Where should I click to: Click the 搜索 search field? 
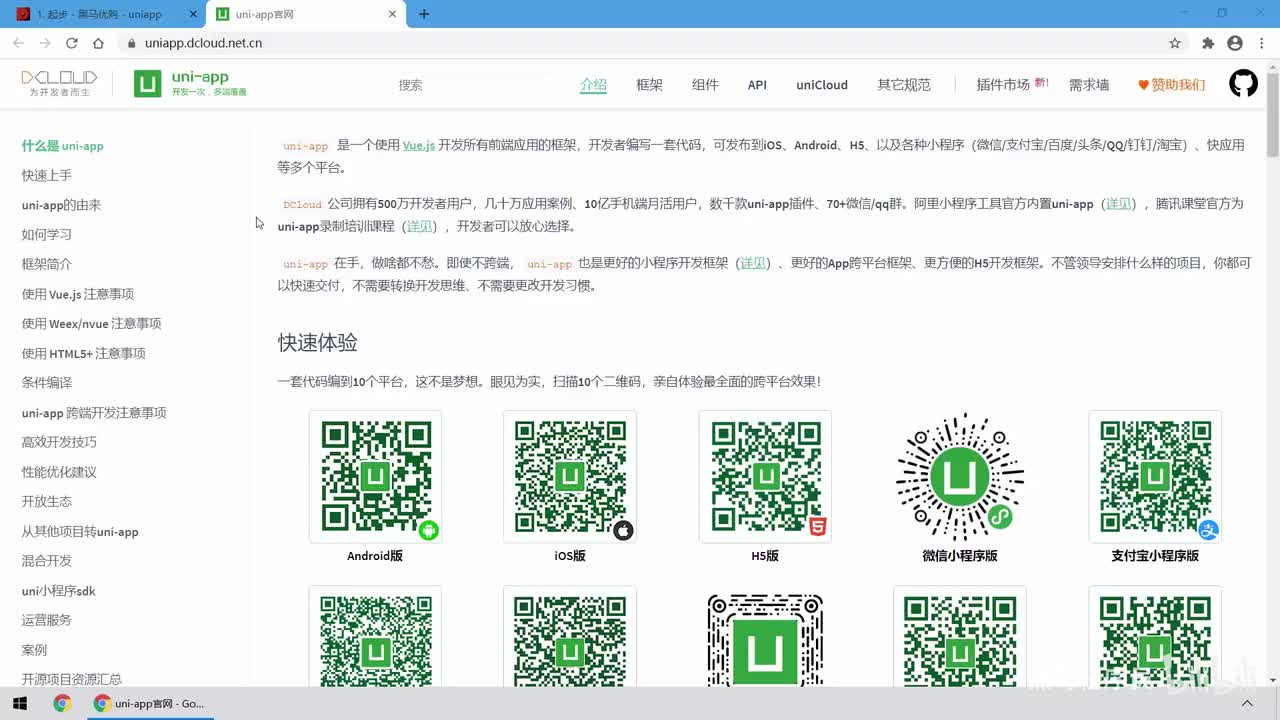click(470, 85)
